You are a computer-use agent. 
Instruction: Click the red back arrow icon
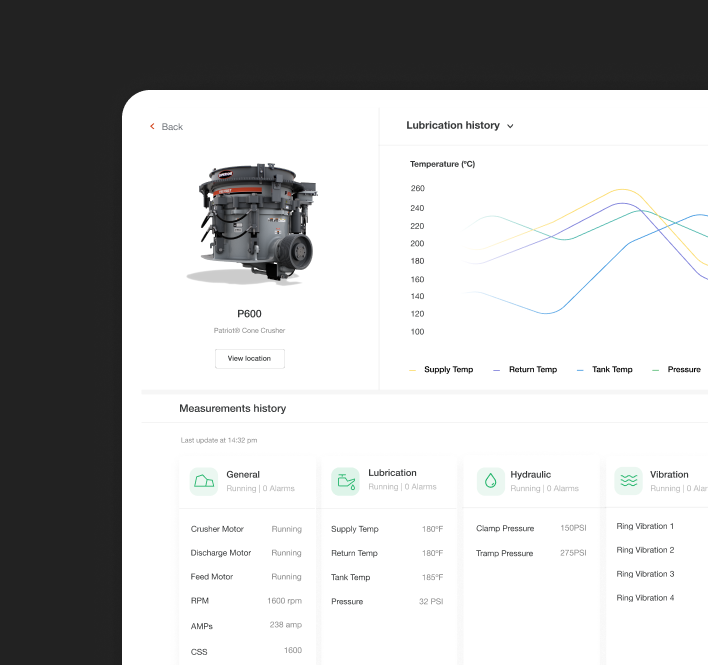tap(152, 127)
